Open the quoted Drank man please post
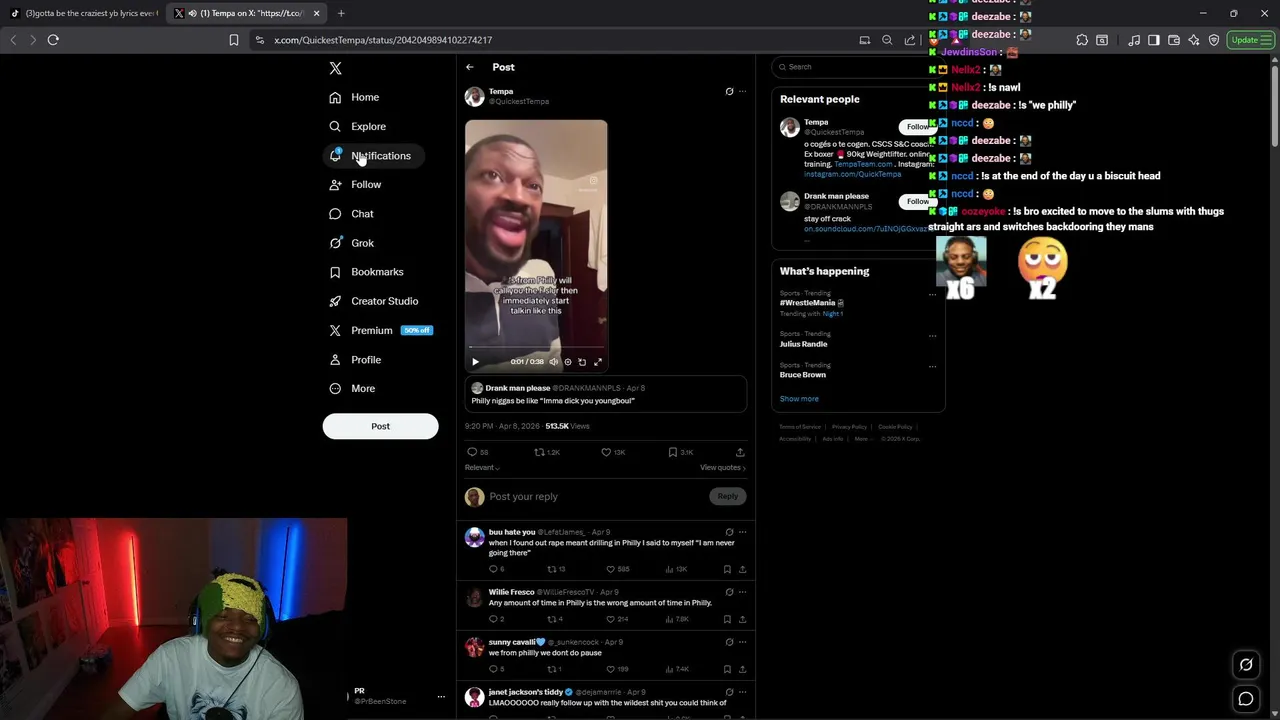 click(606, 394)
